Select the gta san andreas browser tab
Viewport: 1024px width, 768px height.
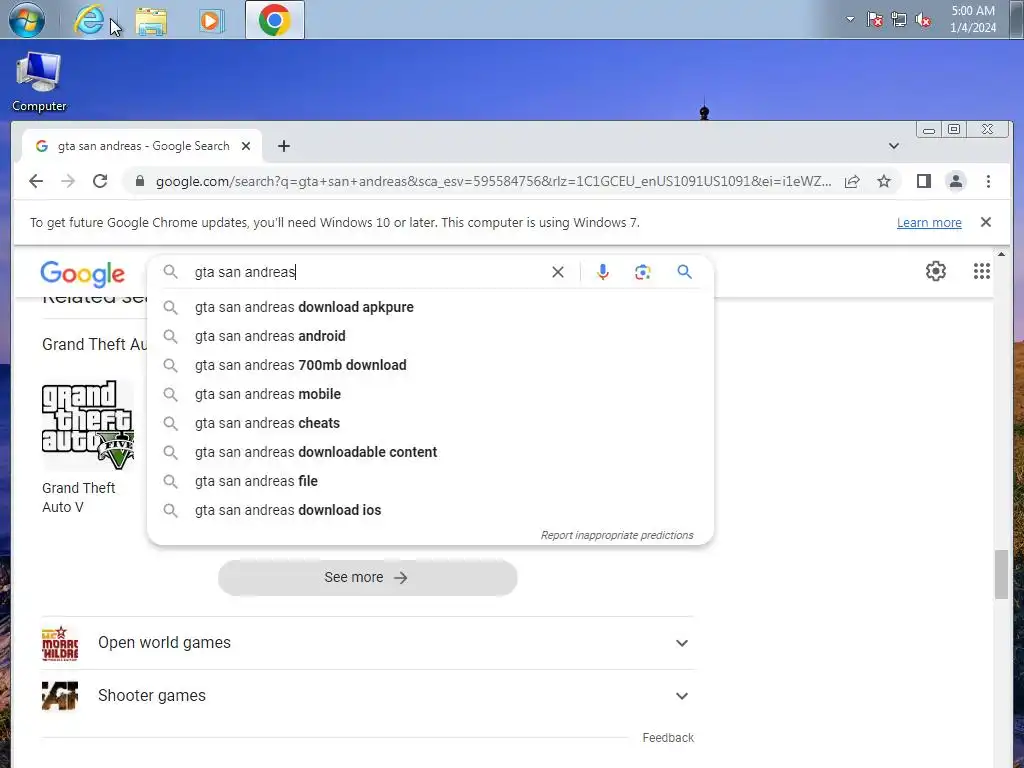(143, 146)
